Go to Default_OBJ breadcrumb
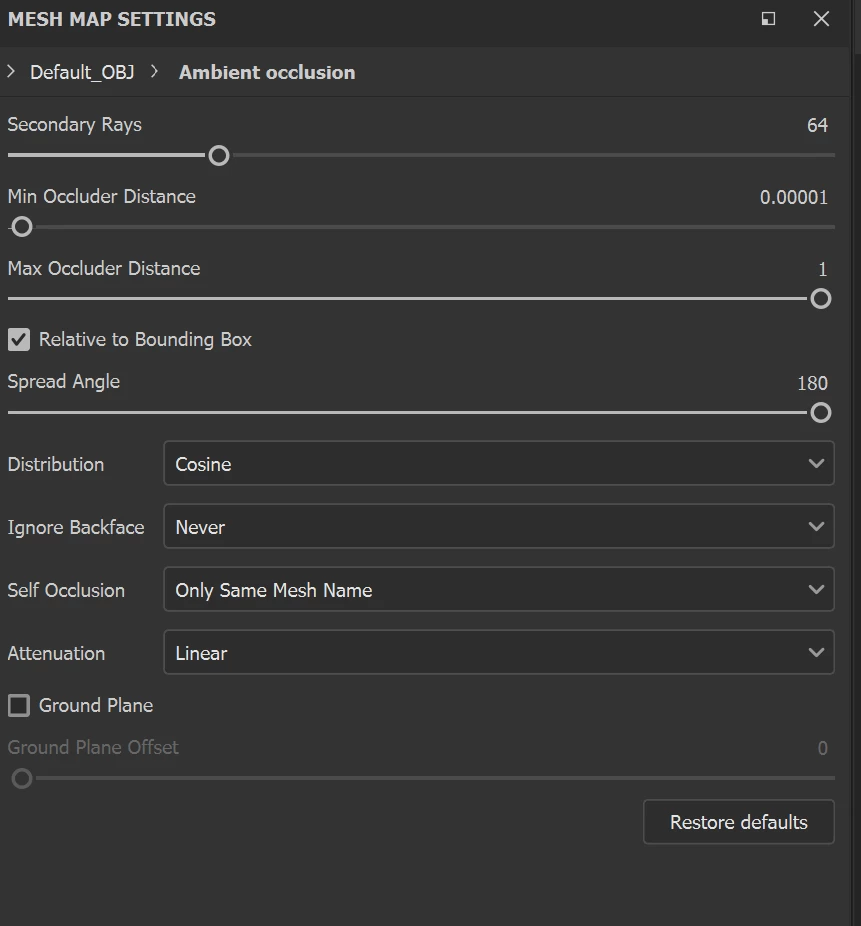The width and height of the screenshot is (861, 926). click(82, 72)
